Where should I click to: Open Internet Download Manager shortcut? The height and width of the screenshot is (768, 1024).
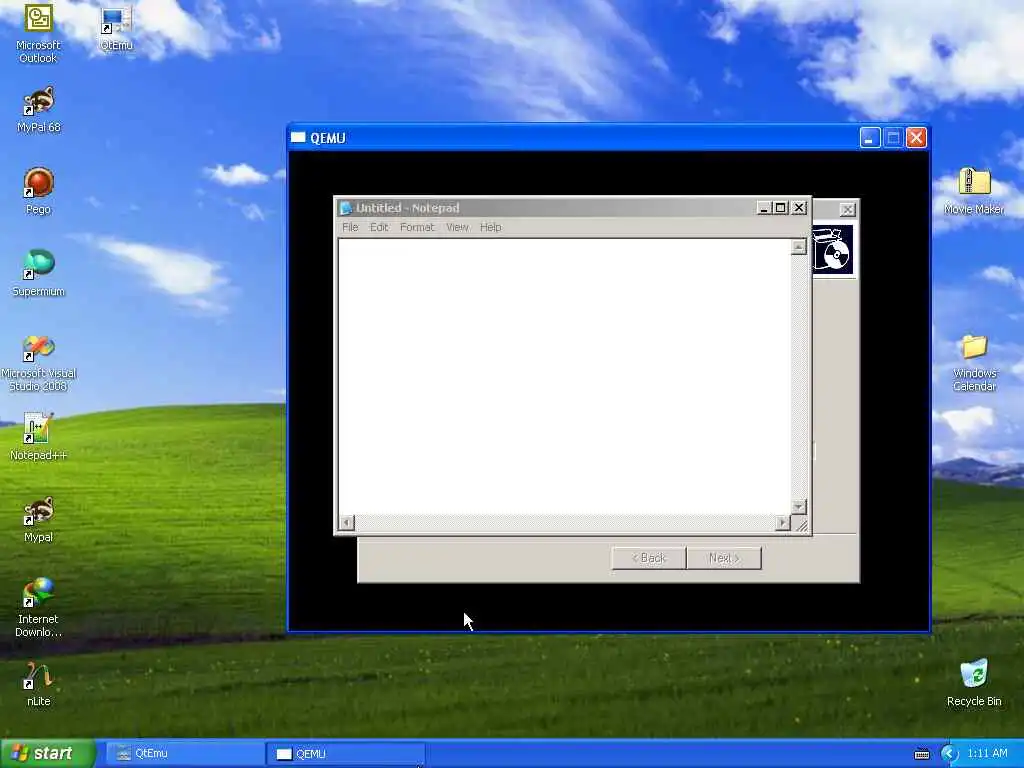point(38,607)
